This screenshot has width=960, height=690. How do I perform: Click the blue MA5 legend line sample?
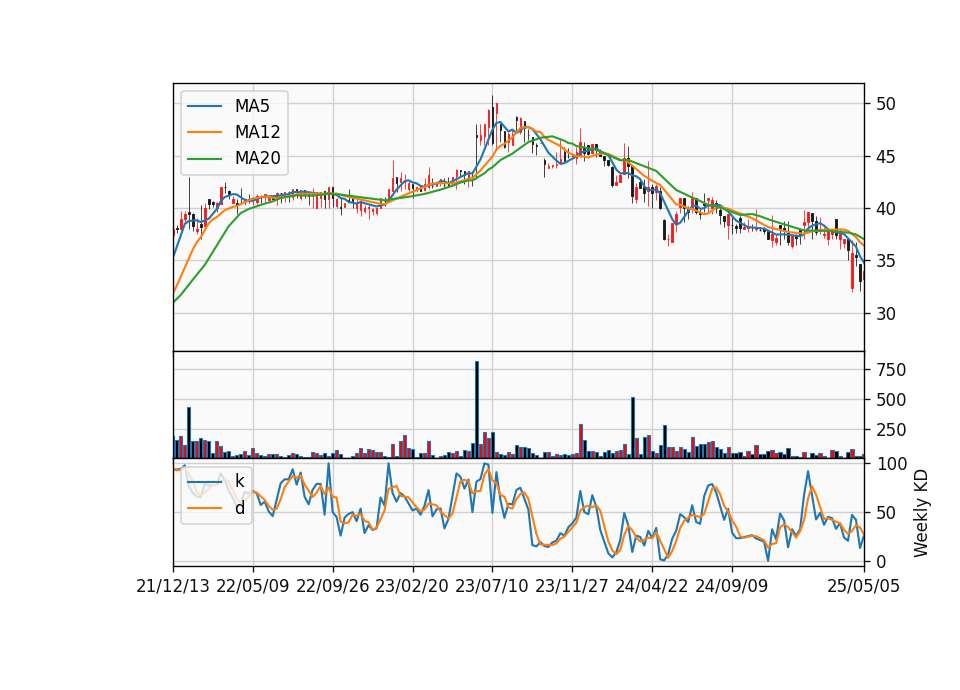point(204,106)
